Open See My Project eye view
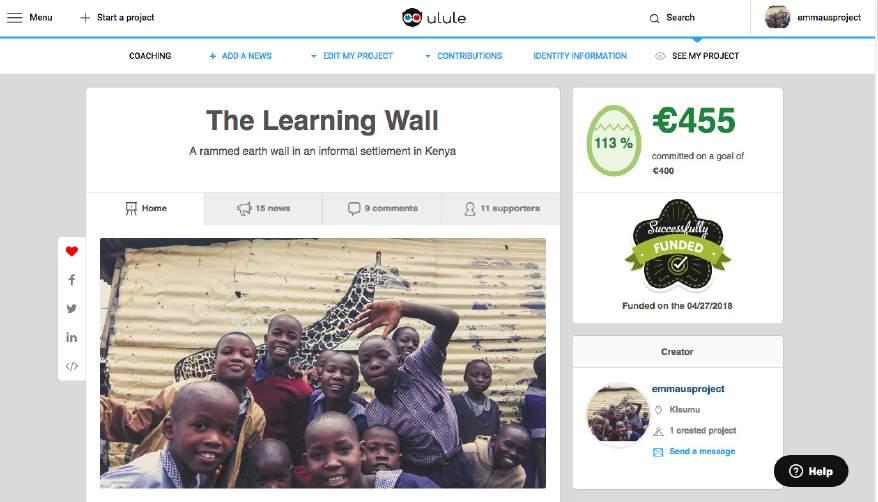This screenshot has height=502, width=878. [x=697, y=56]
